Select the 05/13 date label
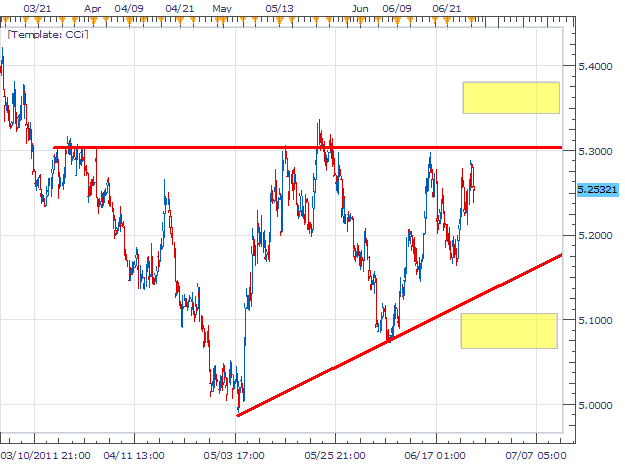Screen dimensions: 625x465 click(x=279, y=8)
